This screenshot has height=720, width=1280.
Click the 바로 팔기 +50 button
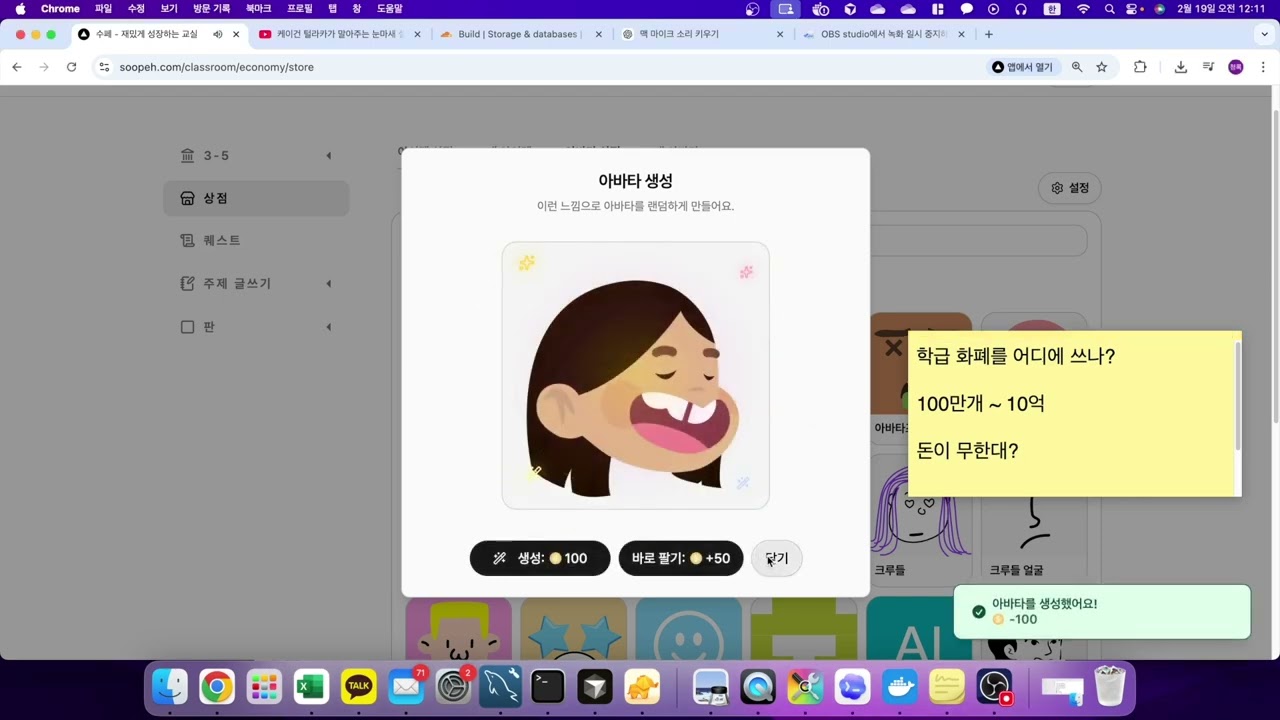[681, 558]
